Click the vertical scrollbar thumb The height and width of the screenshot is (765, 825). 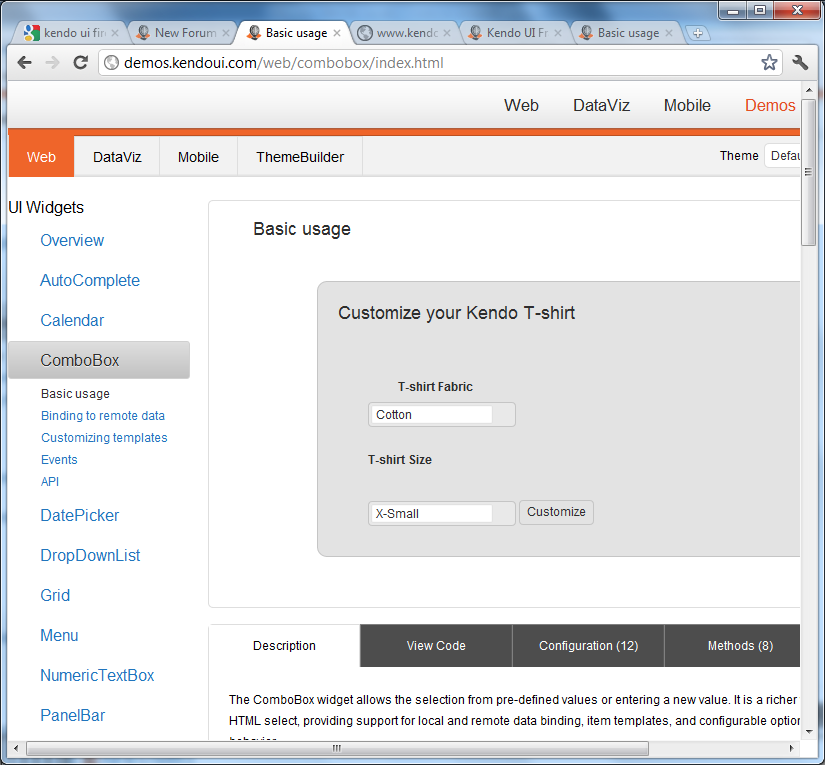tap(809, 172)
